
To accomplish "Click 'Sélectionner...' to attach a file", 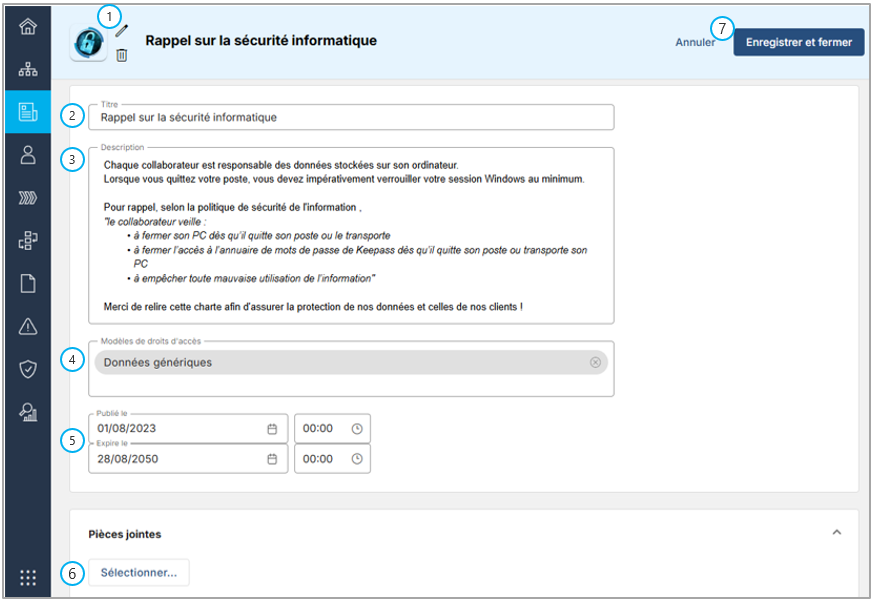I will [x=139, y=573].
